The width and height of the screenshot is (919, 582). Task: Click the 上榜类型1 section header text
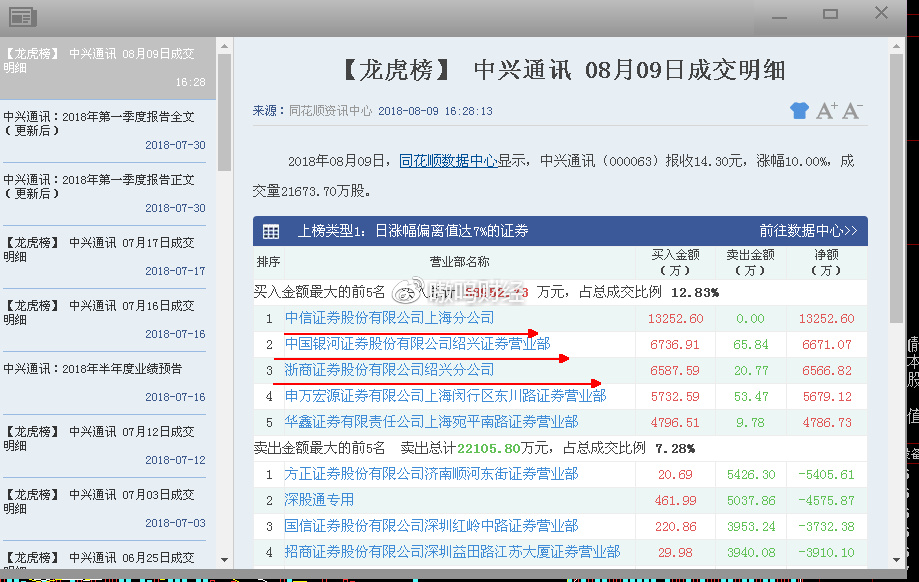pyautogui.click(x=413, y=231)
